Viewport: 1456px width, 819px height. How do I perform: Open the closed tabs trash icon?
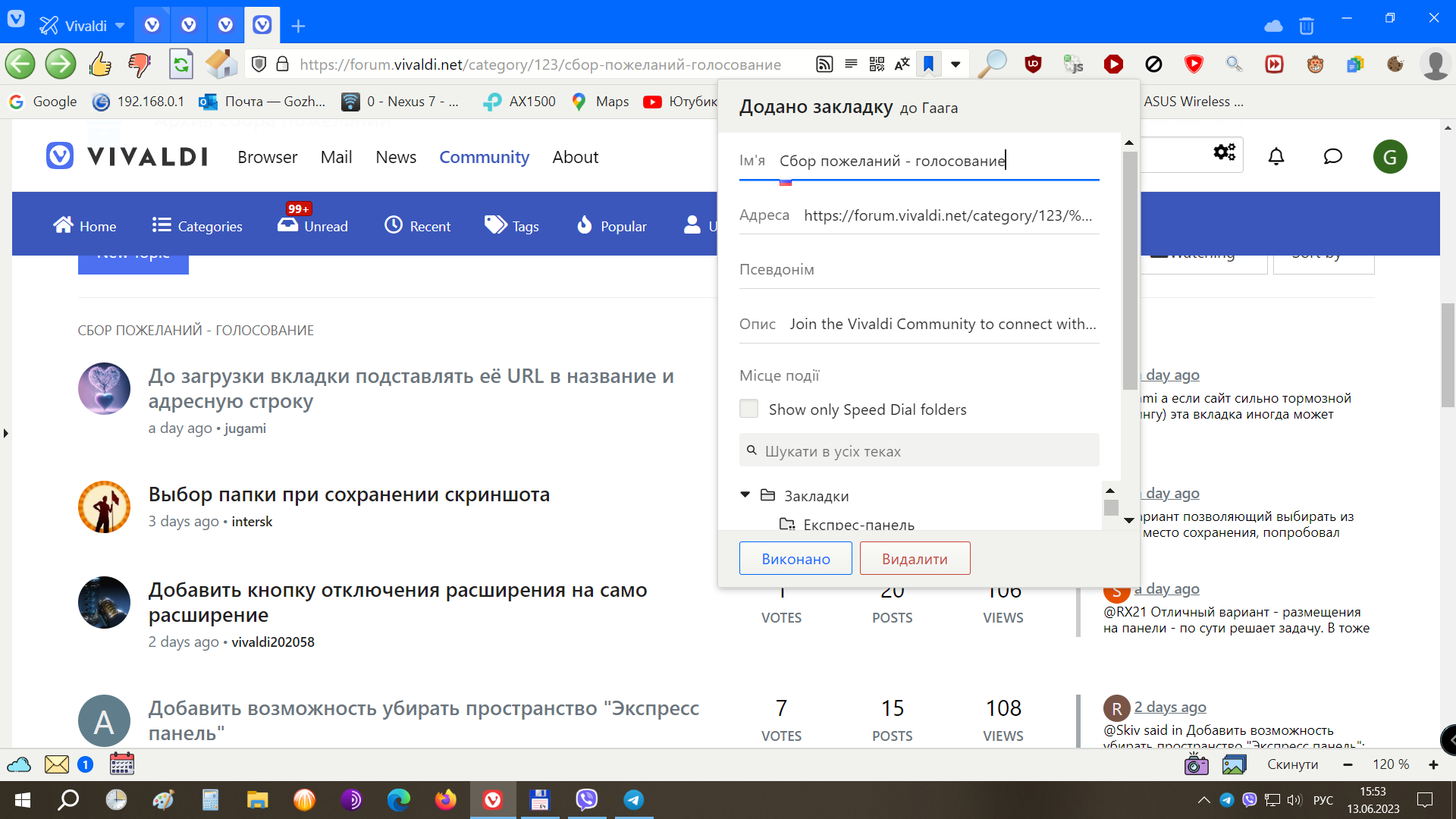[1307, 27]
